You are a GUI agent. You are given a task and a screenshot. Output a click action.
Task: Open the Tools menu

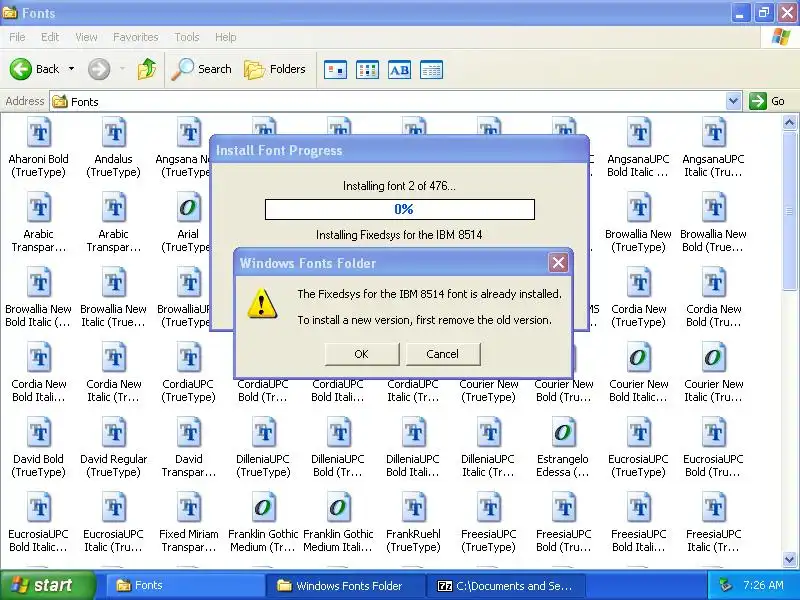click(x=187, y=37)
